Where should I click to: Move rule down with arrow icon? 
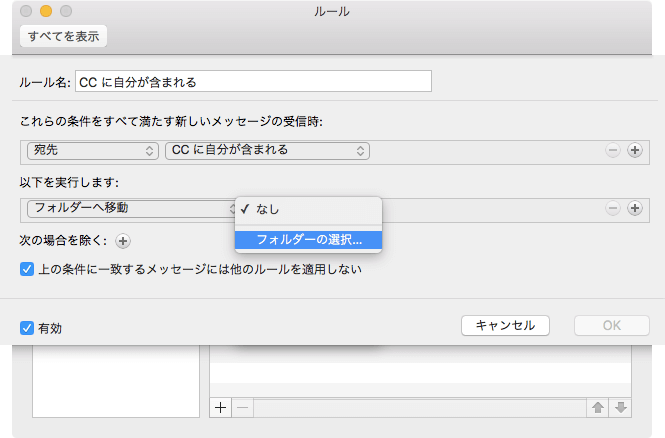pyautogui.click(x=620, y=408)
